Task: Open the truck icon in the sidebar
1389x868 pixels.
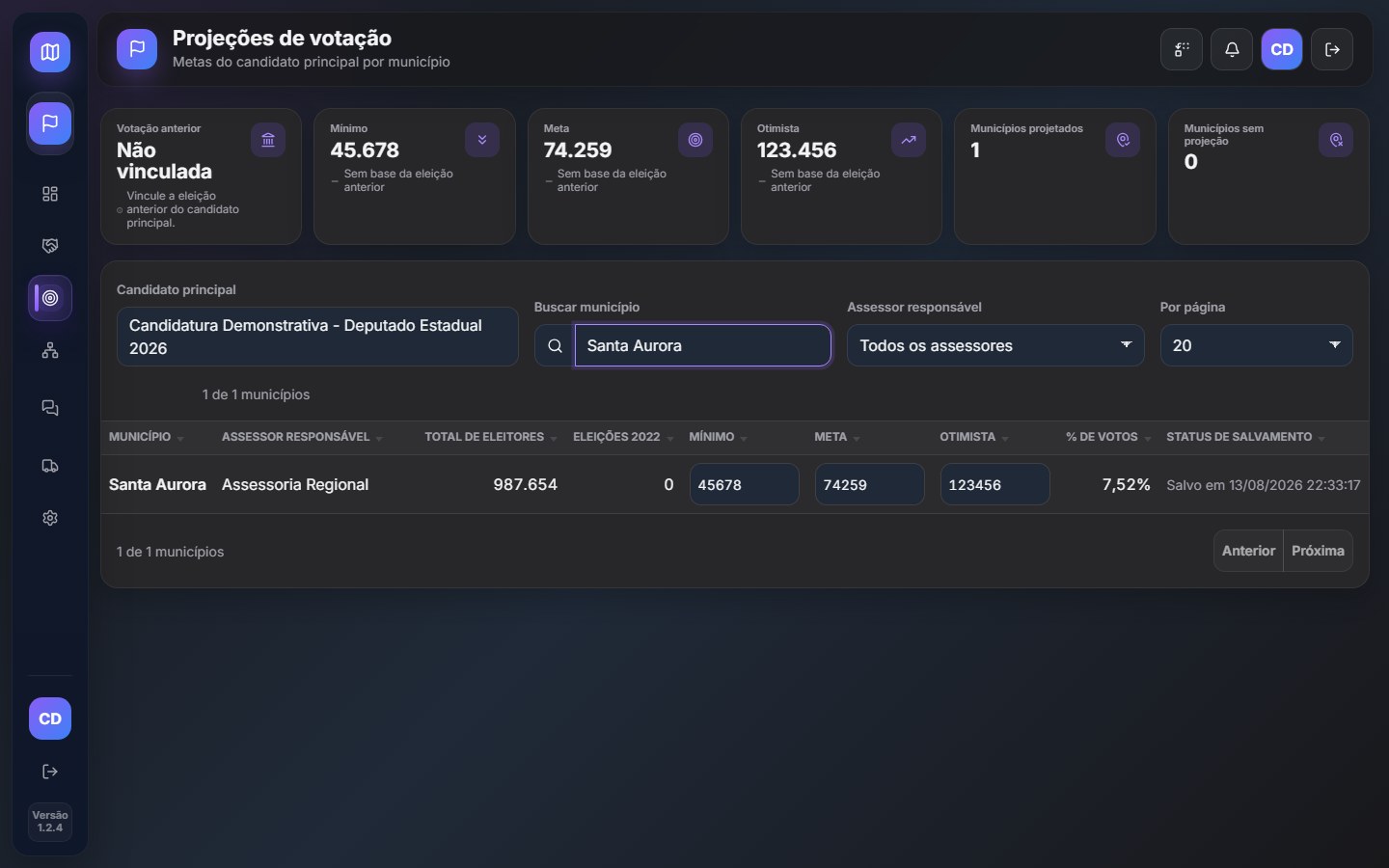Action: (x=50, y=466)
